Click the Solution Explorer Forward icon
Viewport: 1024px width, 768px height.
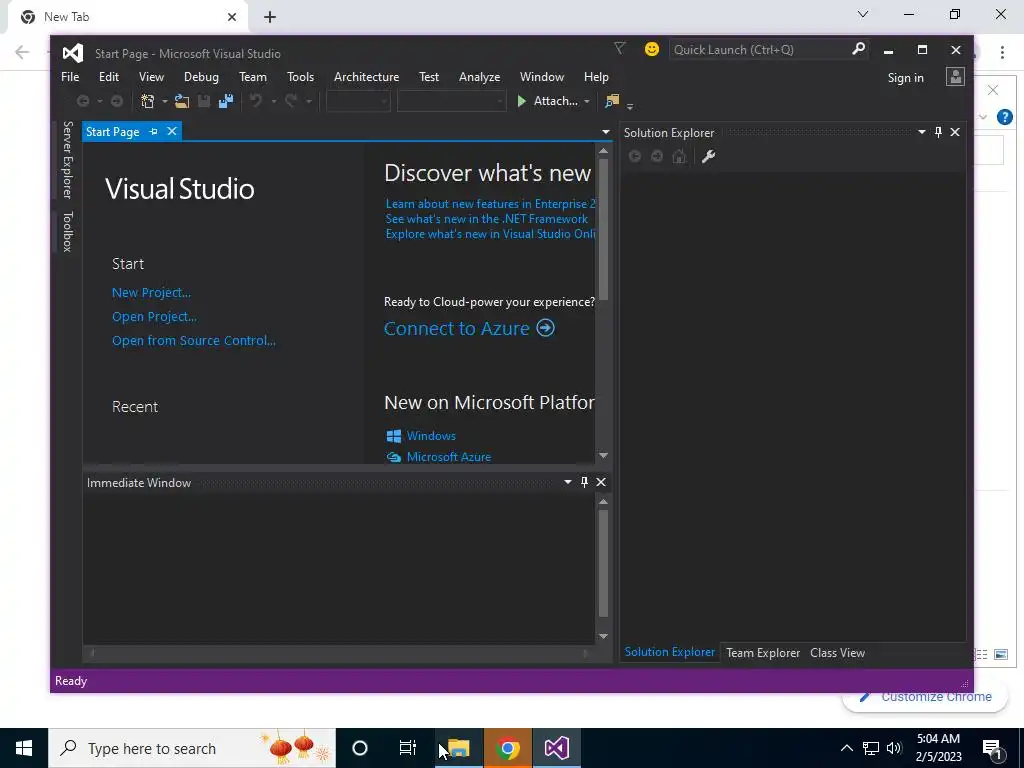click(x=657, y=157)
